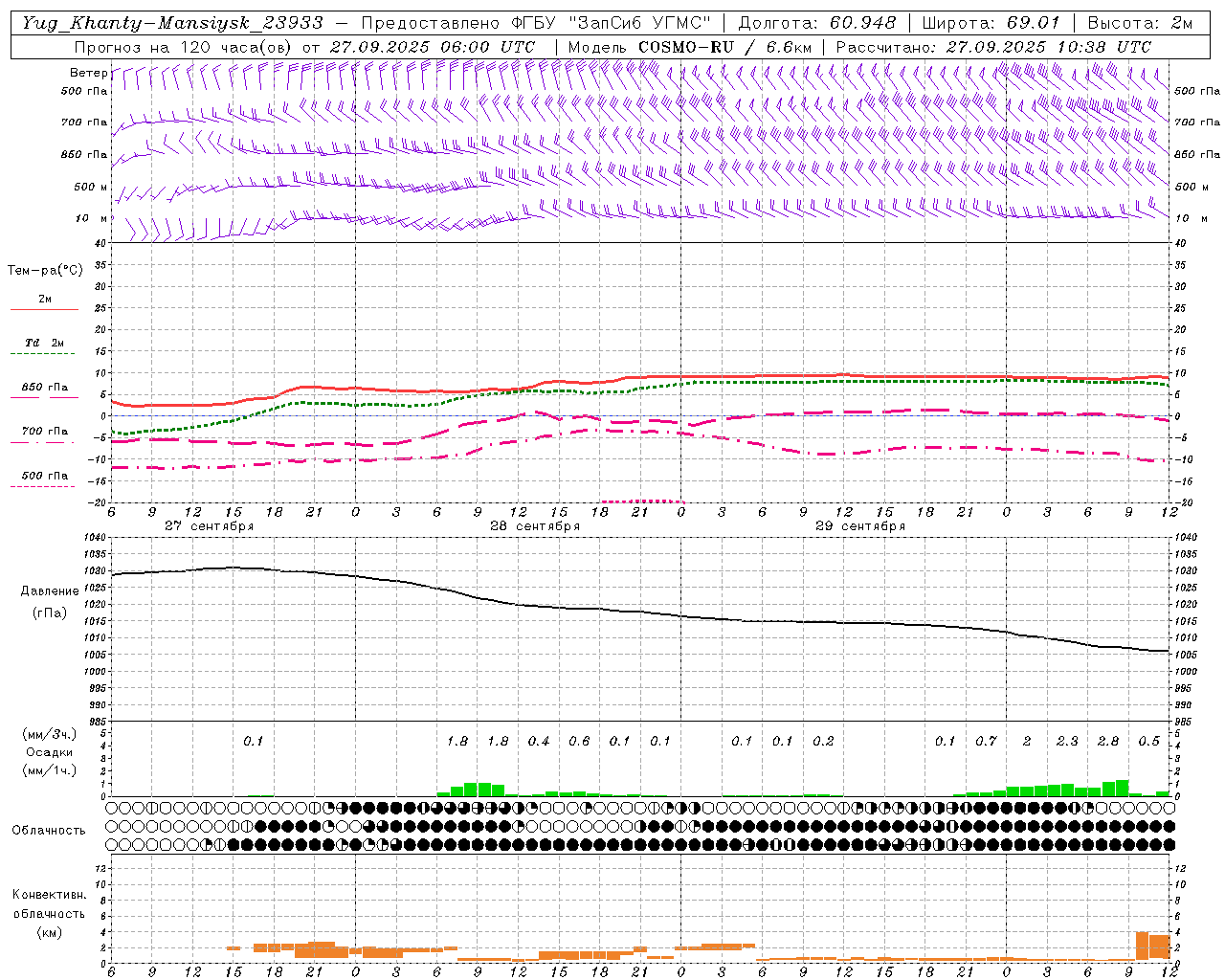Click the station title Yug_Khanty-Mansiysk_23933
The height and width of the screenshot is (980, 1225).
tap(172, 23)
